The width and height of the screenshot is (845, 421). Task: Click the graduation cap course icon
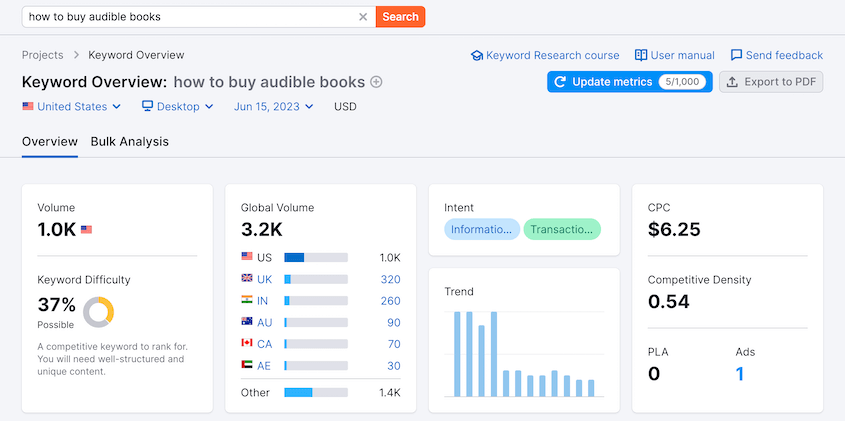(477, 56)
